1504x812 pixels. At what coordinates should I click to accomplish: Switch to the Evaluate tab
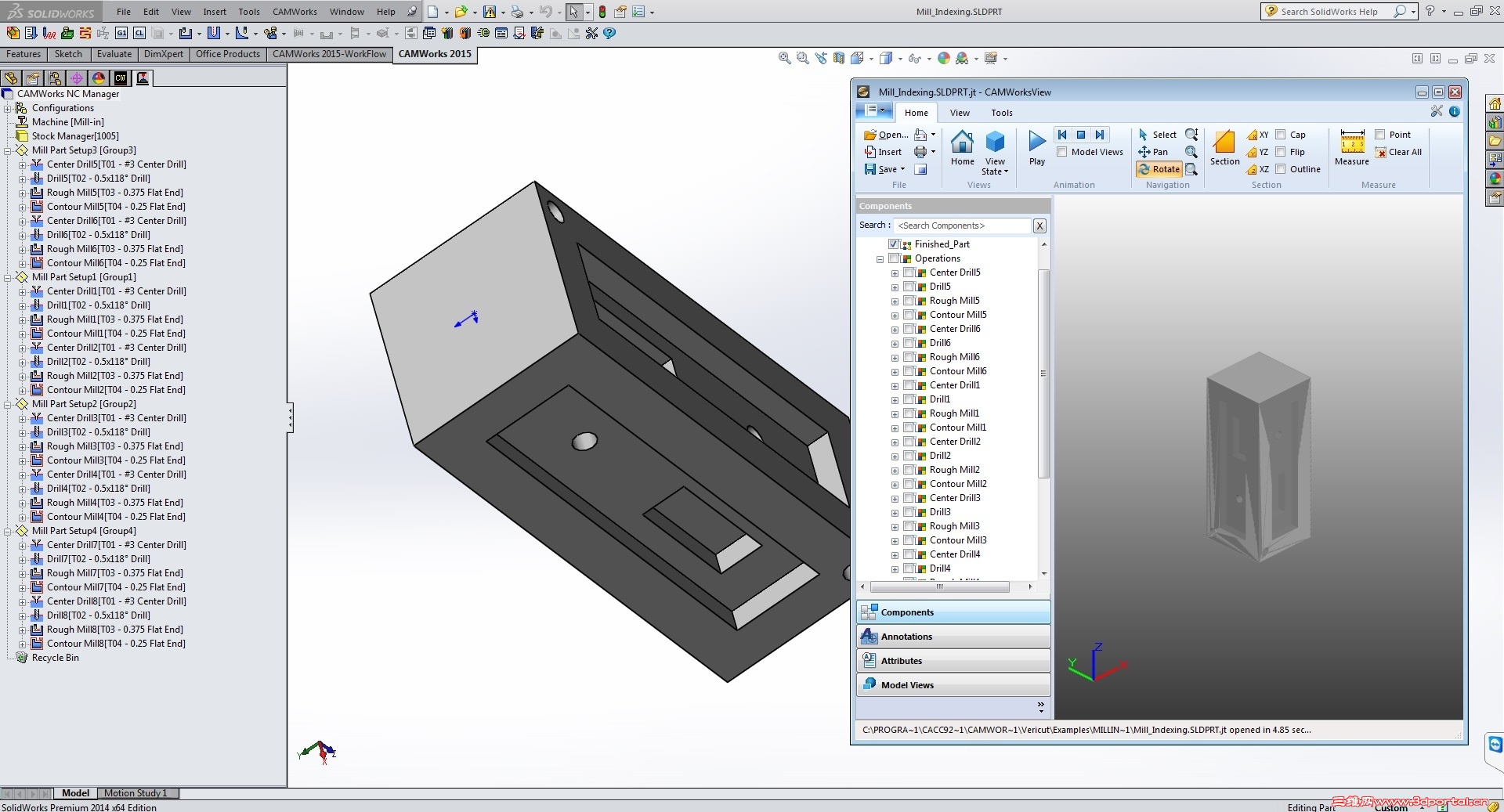point(114,54)
